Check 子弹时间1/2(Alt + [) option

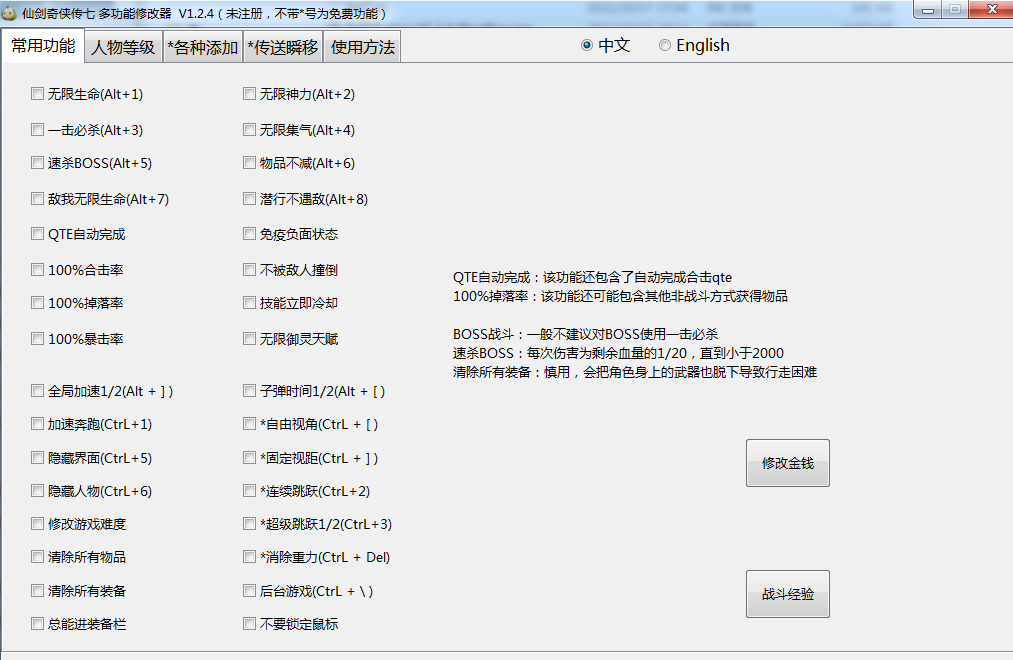coord(249,391)
